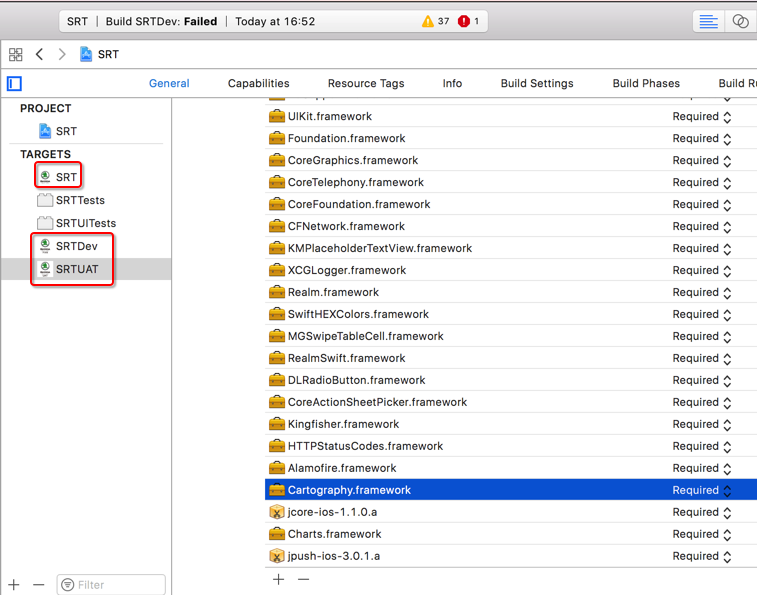This screenshot has height=595, width=757.
Task: Open the related items grid menu
Action: point(15,54)
